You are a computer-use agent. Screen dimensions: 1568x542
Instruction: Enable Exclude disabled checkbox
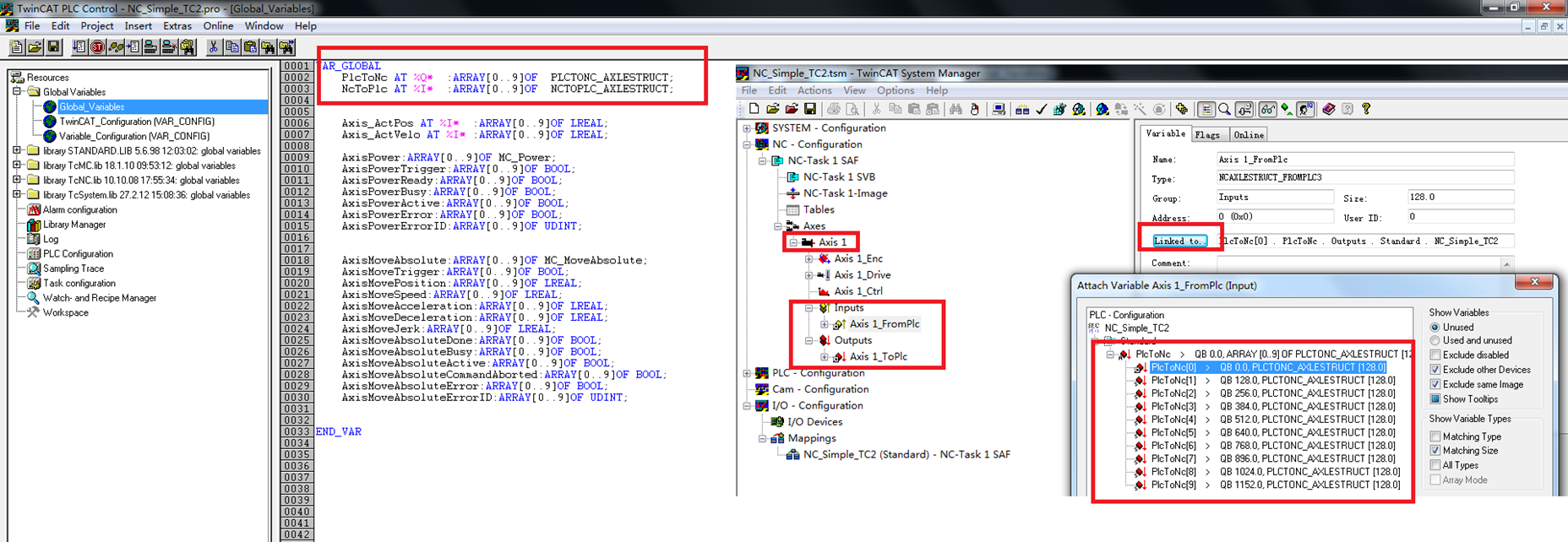coord(1435,355)
